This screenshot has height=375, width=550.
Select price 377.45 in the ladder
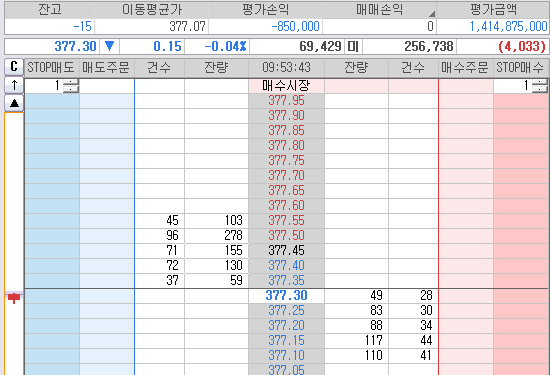(x=286, y=250)
